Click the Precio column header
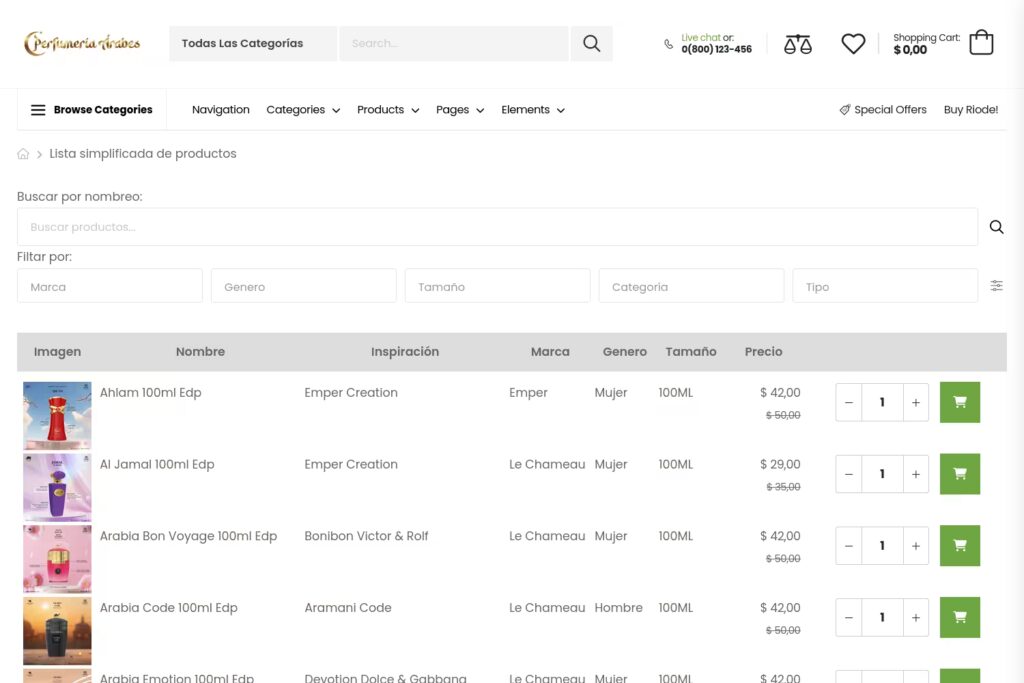1024x683 pixels. (763, 352)
